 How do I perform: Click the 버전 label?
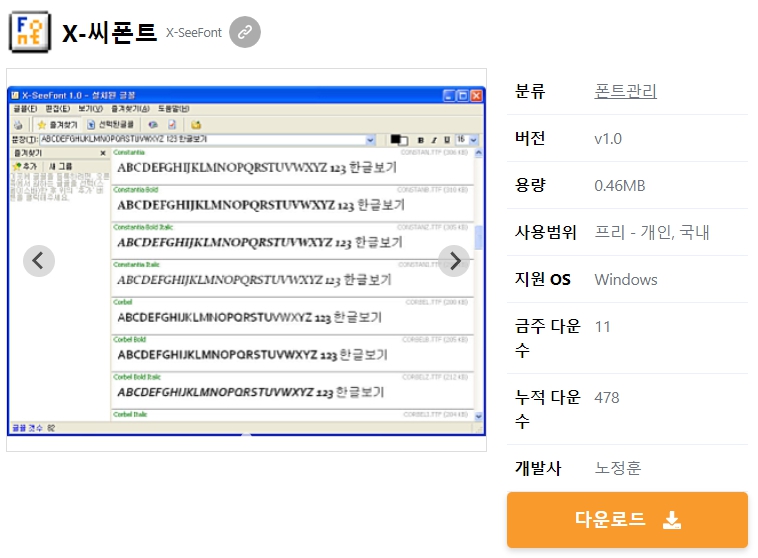(x=530, y=138)
